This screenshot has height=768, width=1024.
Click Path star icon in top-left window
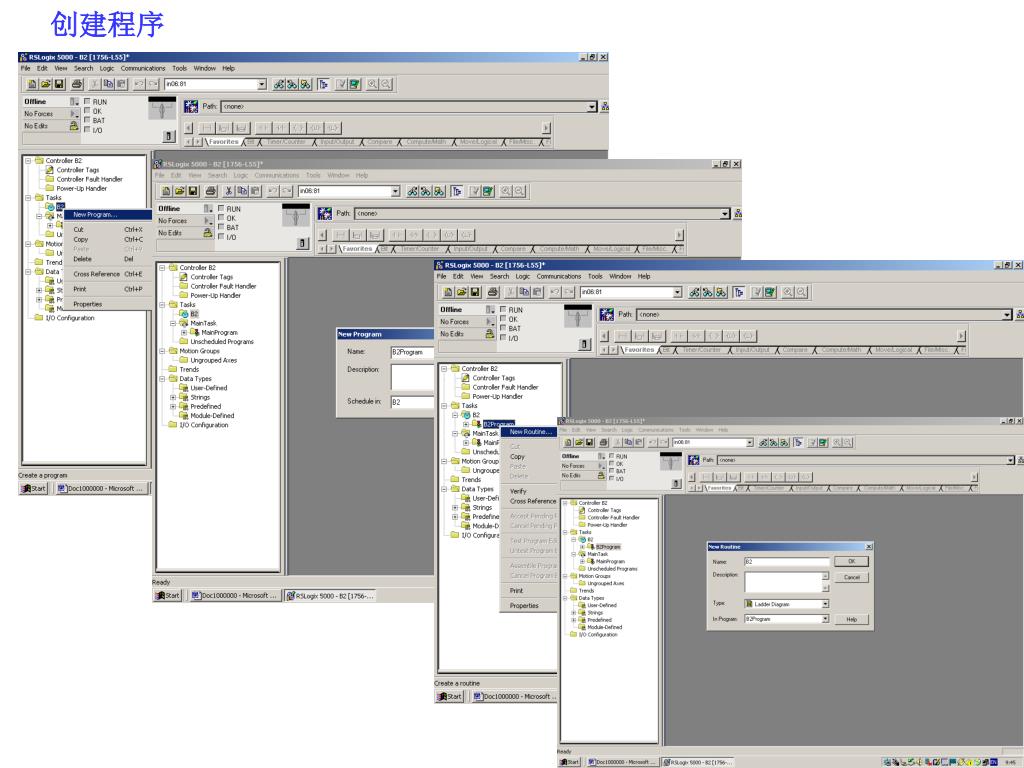coord(191,106)
